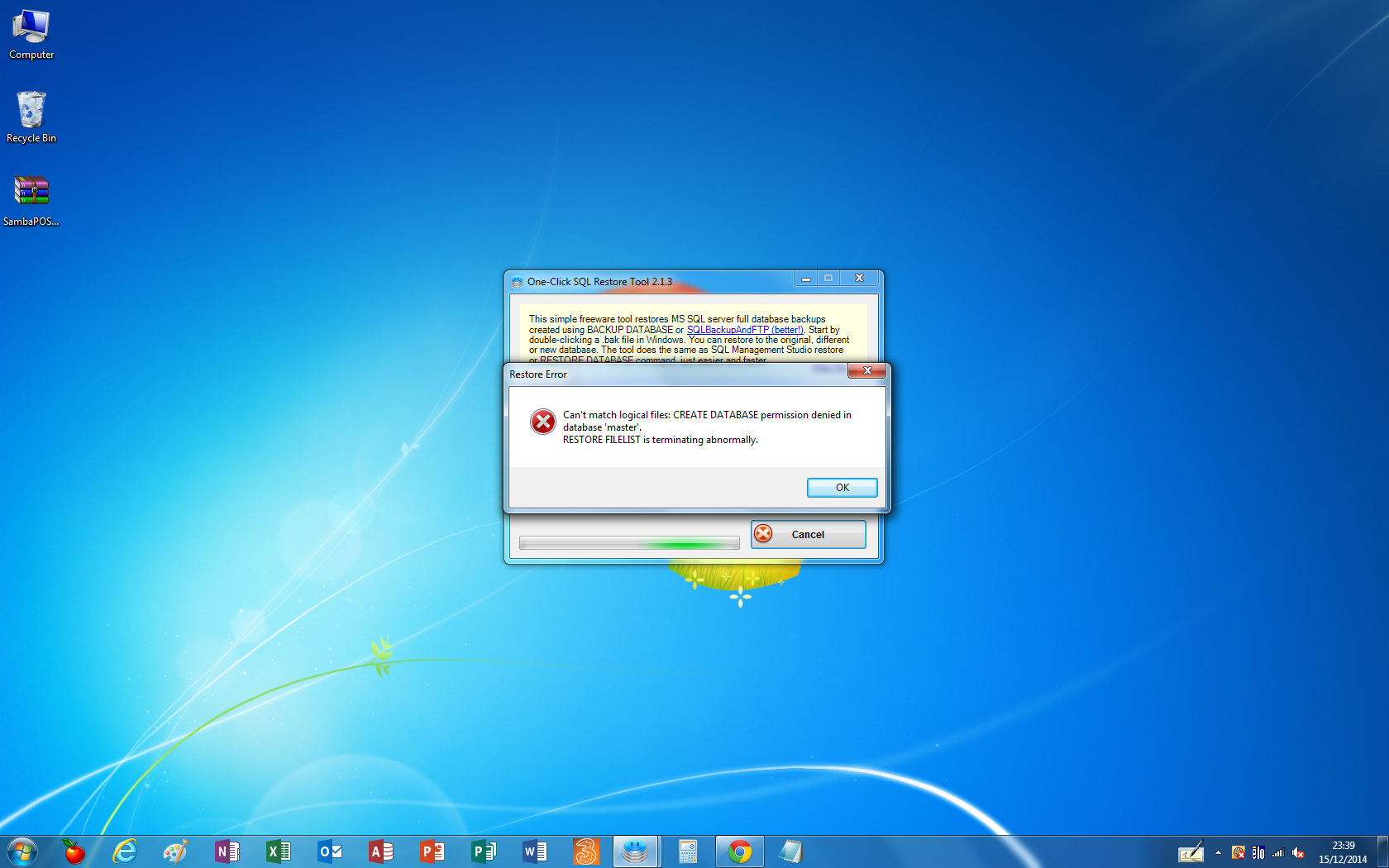Open Outlook from the taskbar
Viewport: 1389px width, 868px height.
[329, 851]
